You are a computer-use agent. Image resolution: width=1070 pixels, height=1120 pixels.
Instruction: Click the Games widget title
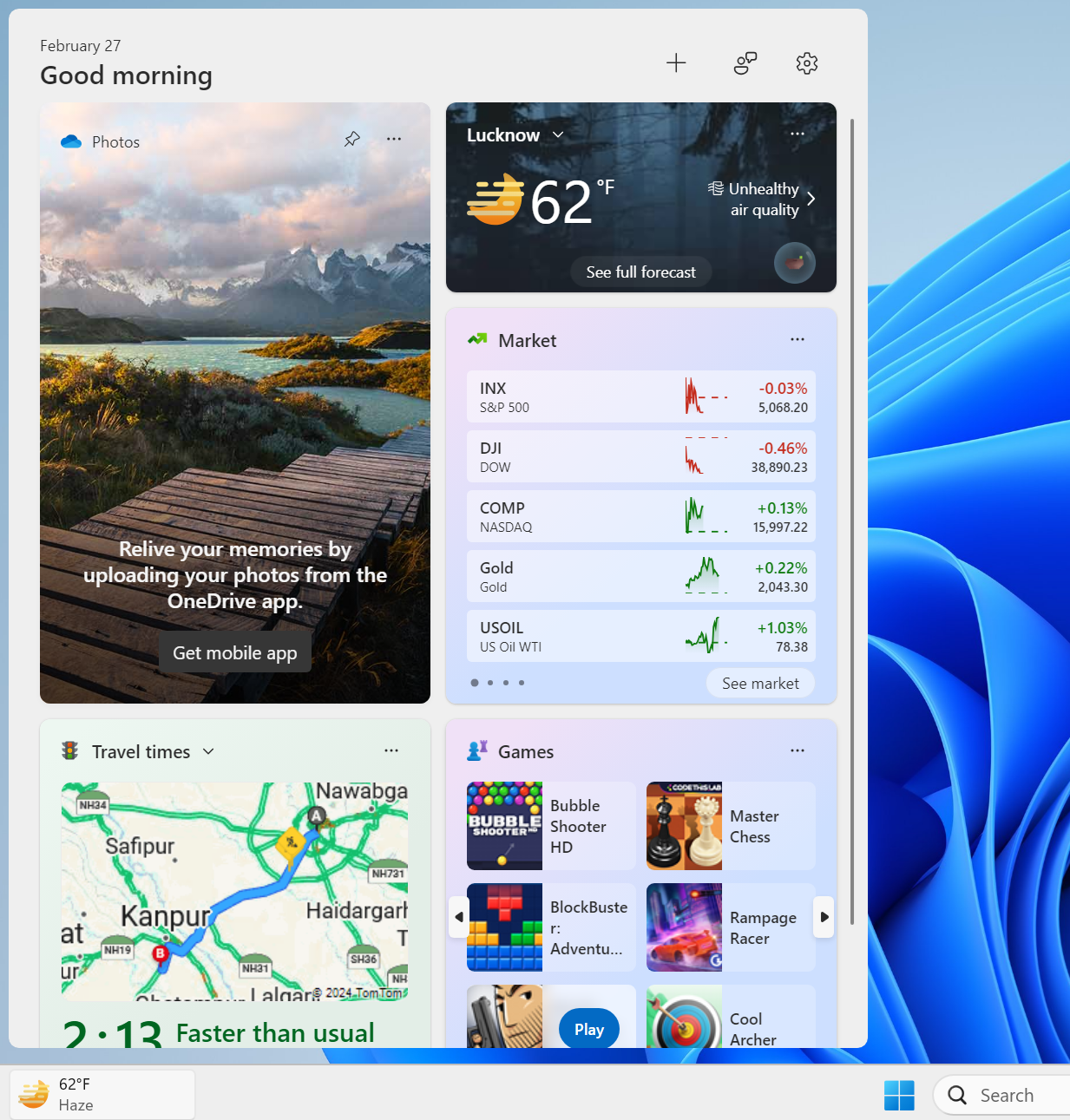526,751
